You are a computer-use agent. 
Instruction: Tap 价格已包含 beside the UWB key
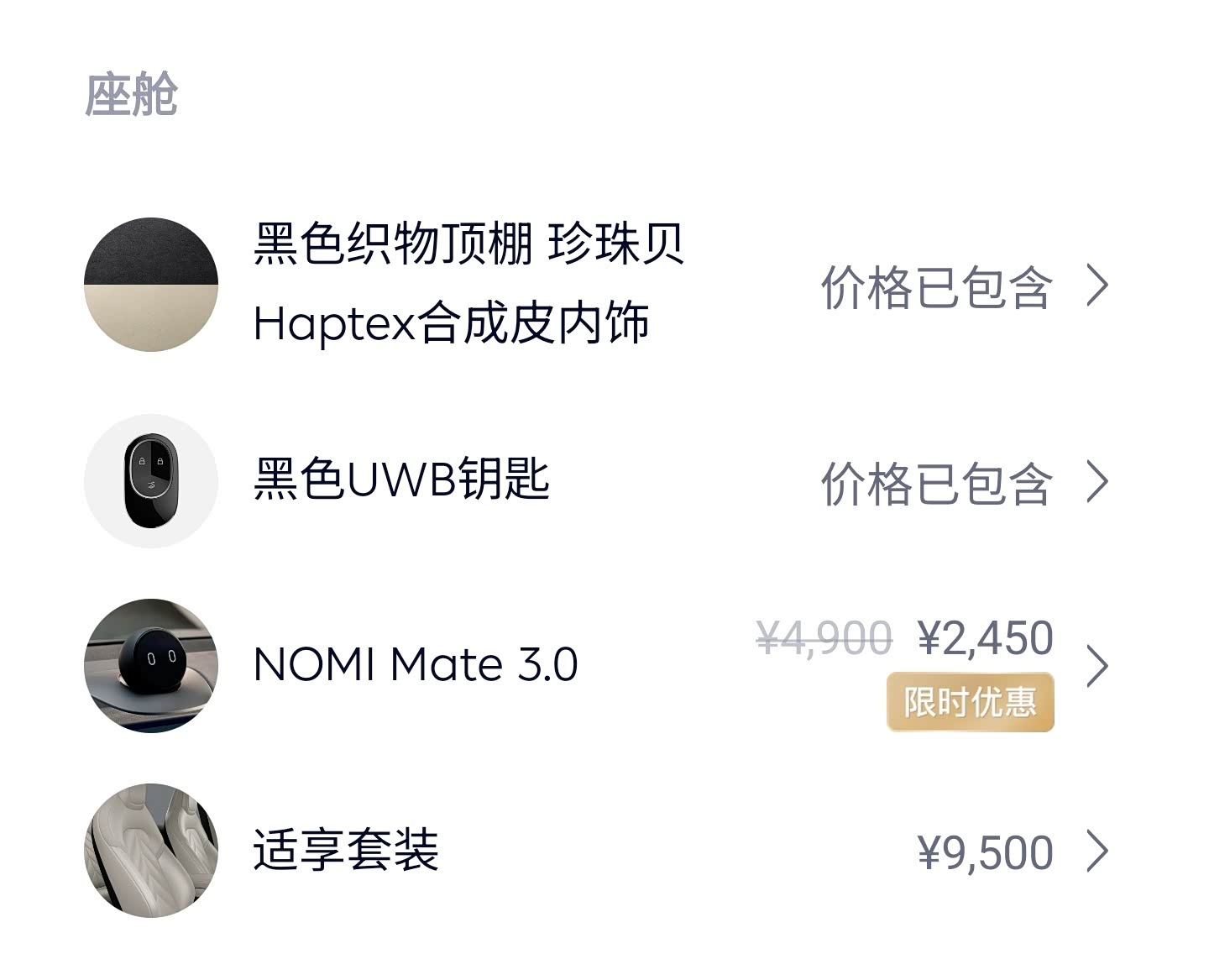936,484
